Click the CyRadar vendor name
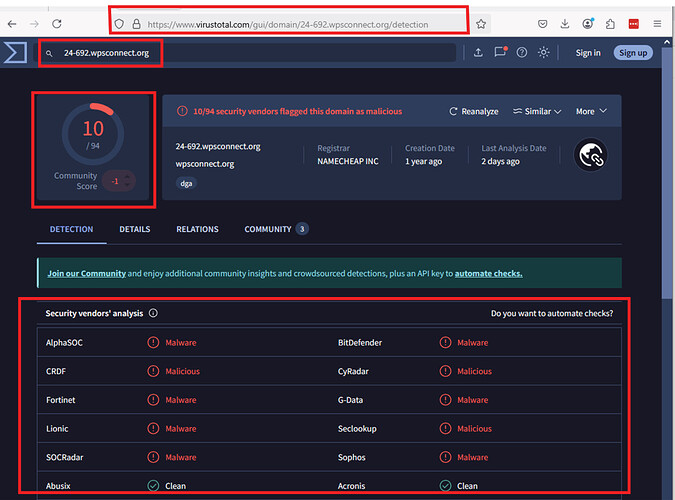 click(353, 371)
